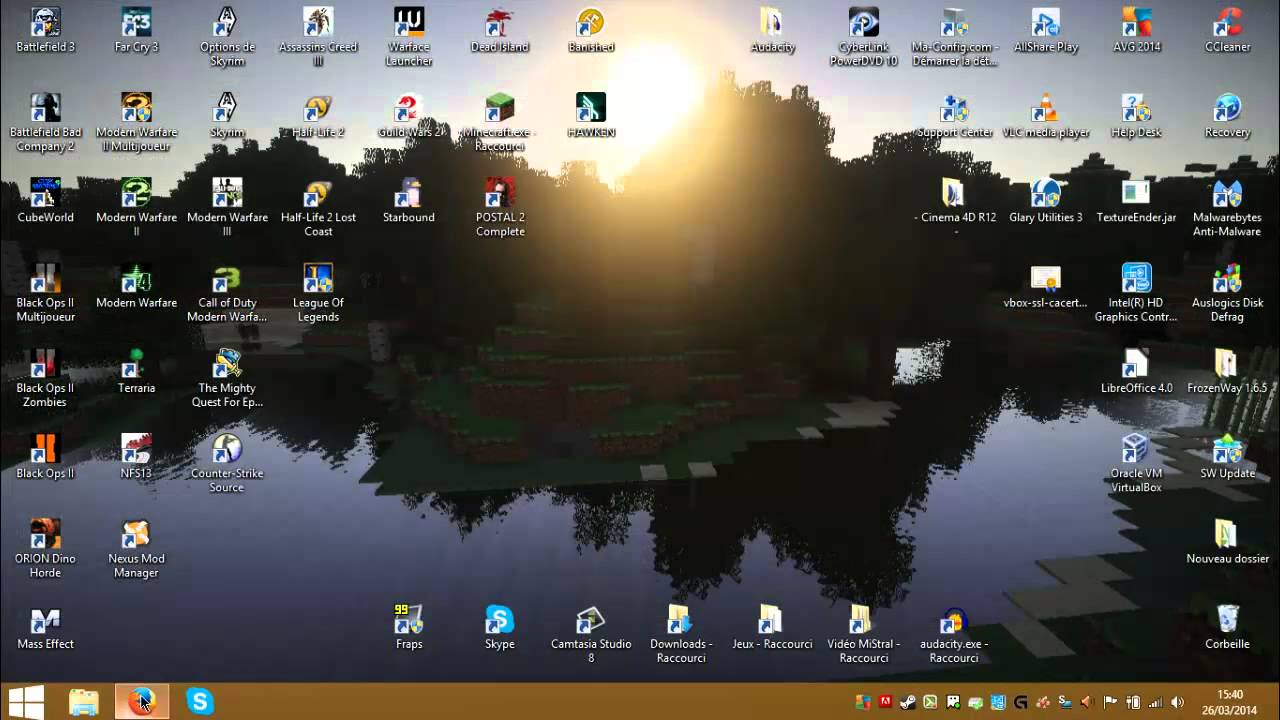
Task: Open the AVG 2014 shortcut
Action: 1137,22
